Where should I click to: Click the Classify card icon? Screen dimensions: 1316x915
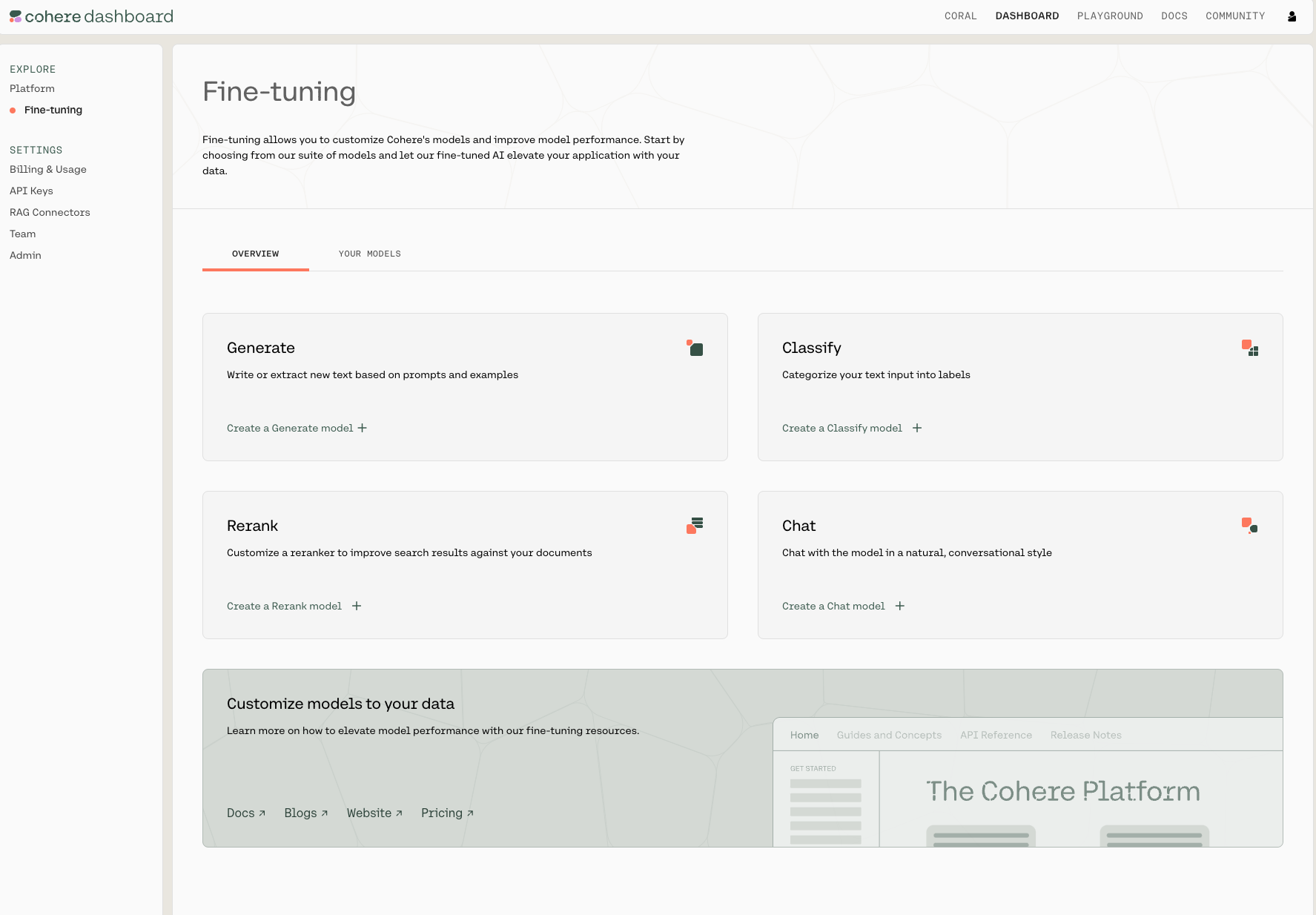click(x=1250, y=348)
